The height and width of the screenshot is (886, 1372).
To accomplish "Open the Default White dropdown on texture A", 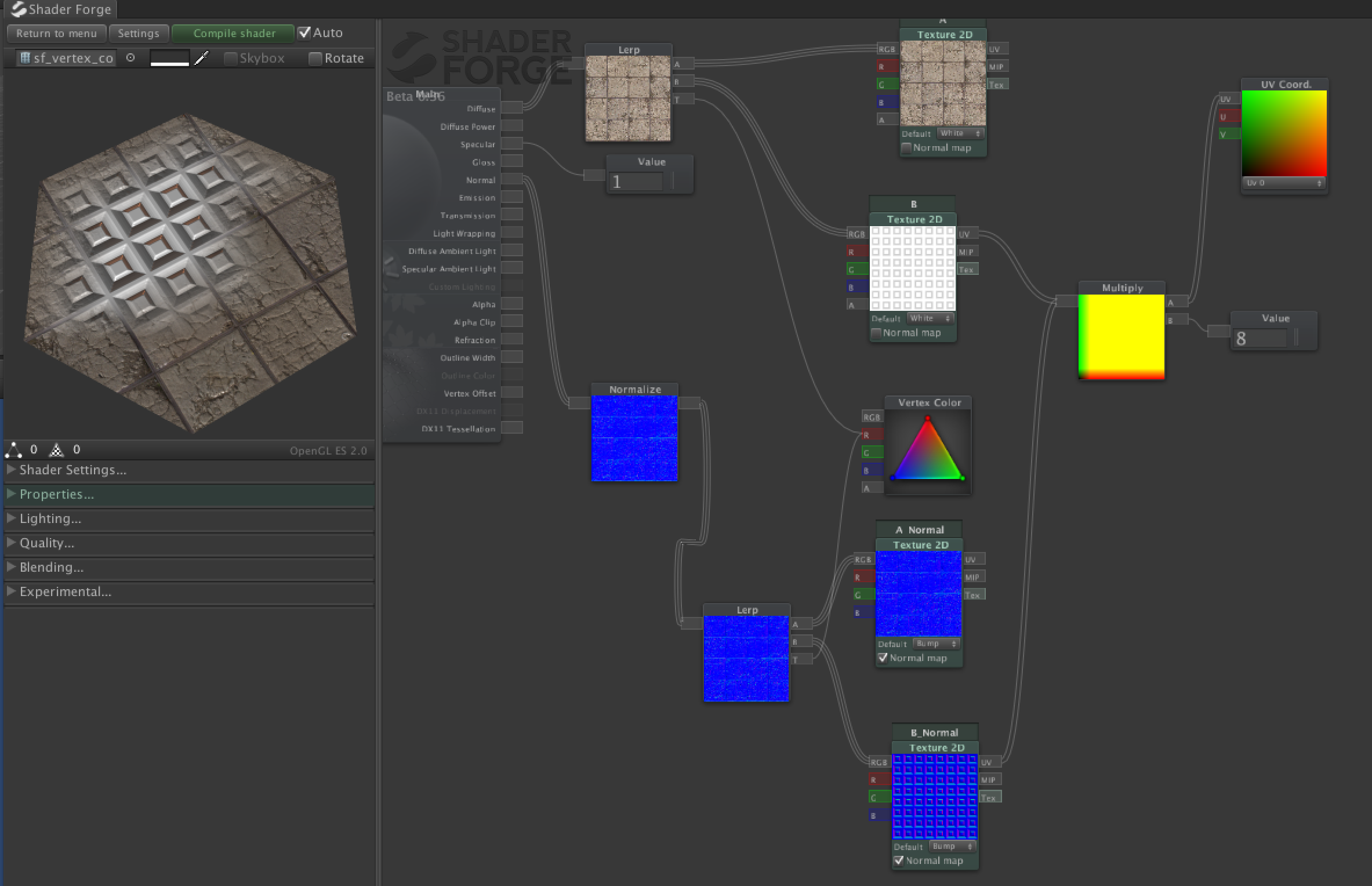I will click(960, 133).
